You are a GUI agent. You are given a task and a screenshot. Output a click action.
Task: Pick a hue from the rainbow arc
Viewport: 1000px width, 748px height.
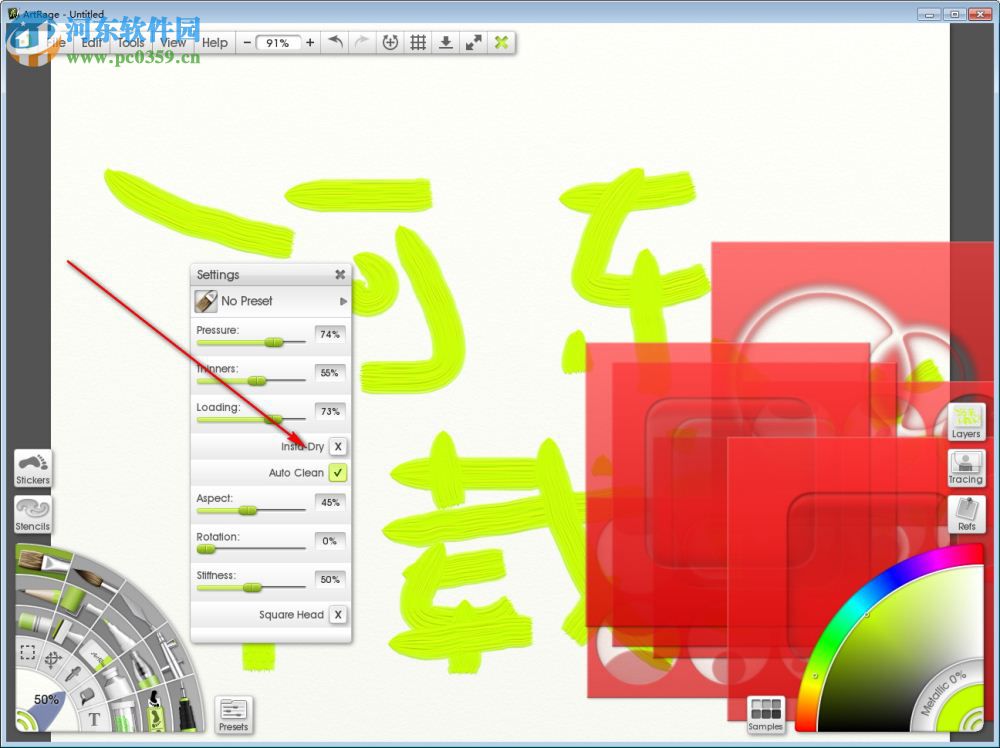(855, 605)
